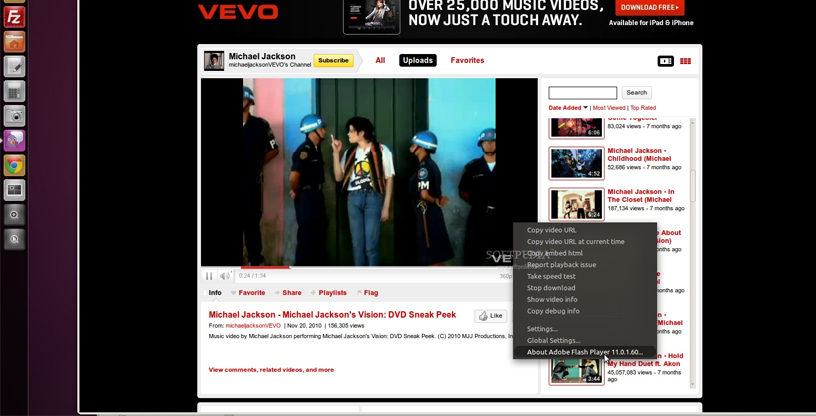The width and height of the screenshot is (816, 416).
Task: Launch Pidgin messenger from the dock
Action: (15, 141)
